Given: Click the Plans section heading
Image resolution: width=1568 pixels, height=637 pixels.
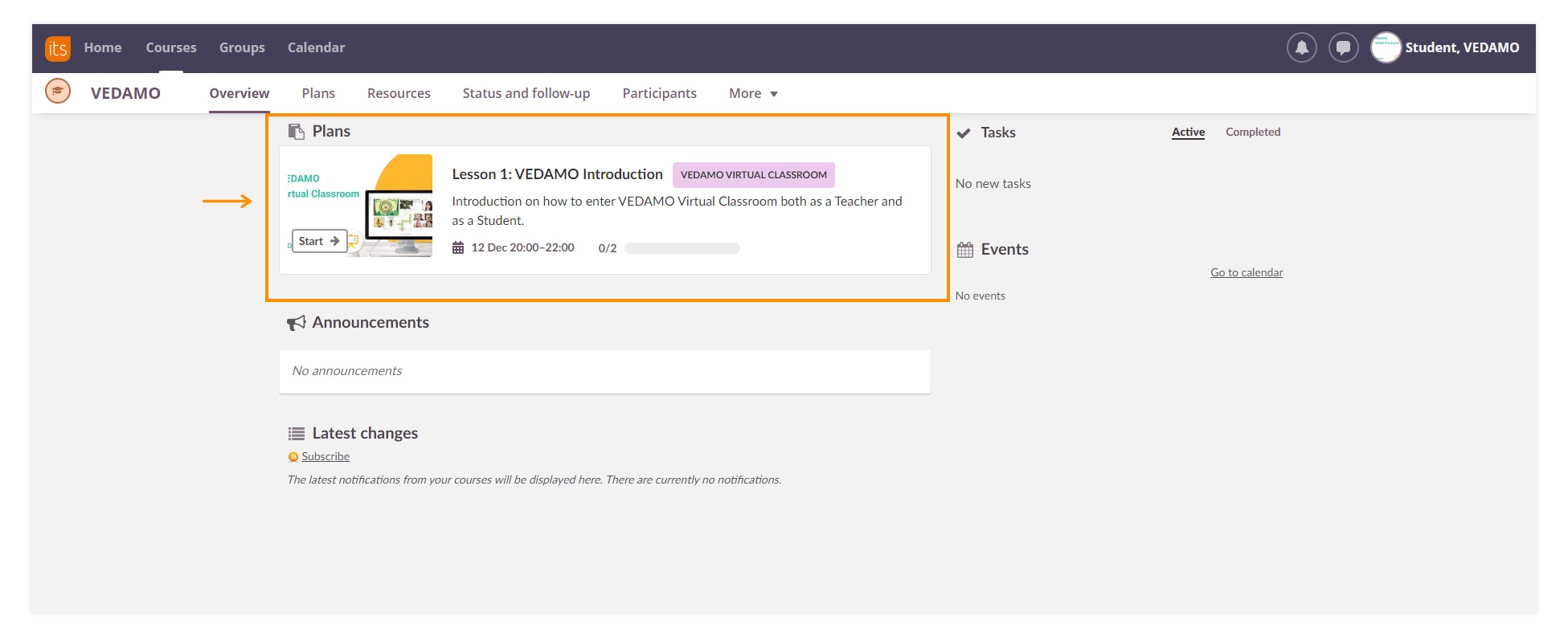Looking at the screenshot, I should (x=331, y=131).
